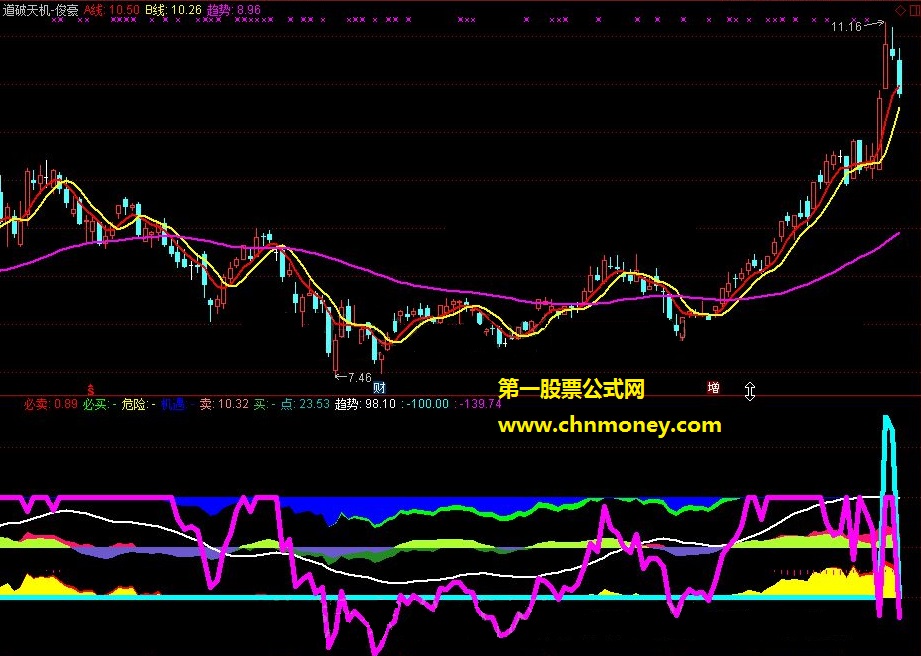Viewport: 921px width, 656px height.
Task: Select the 趋势: 98.10 indicator label
Action: coord(365,404)
